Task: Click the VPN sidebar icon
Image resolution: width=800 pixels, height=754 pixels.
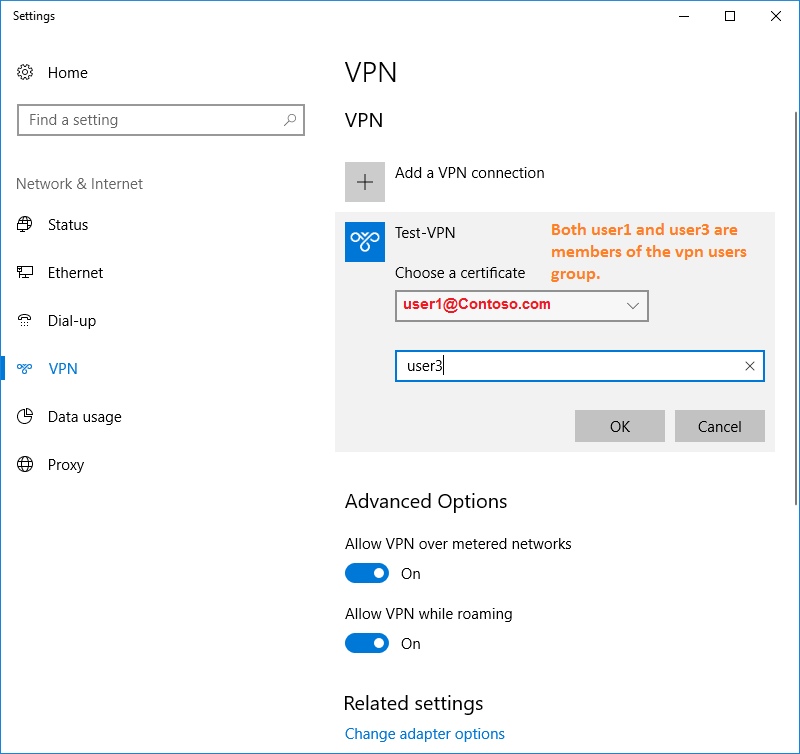Action: 24,368
